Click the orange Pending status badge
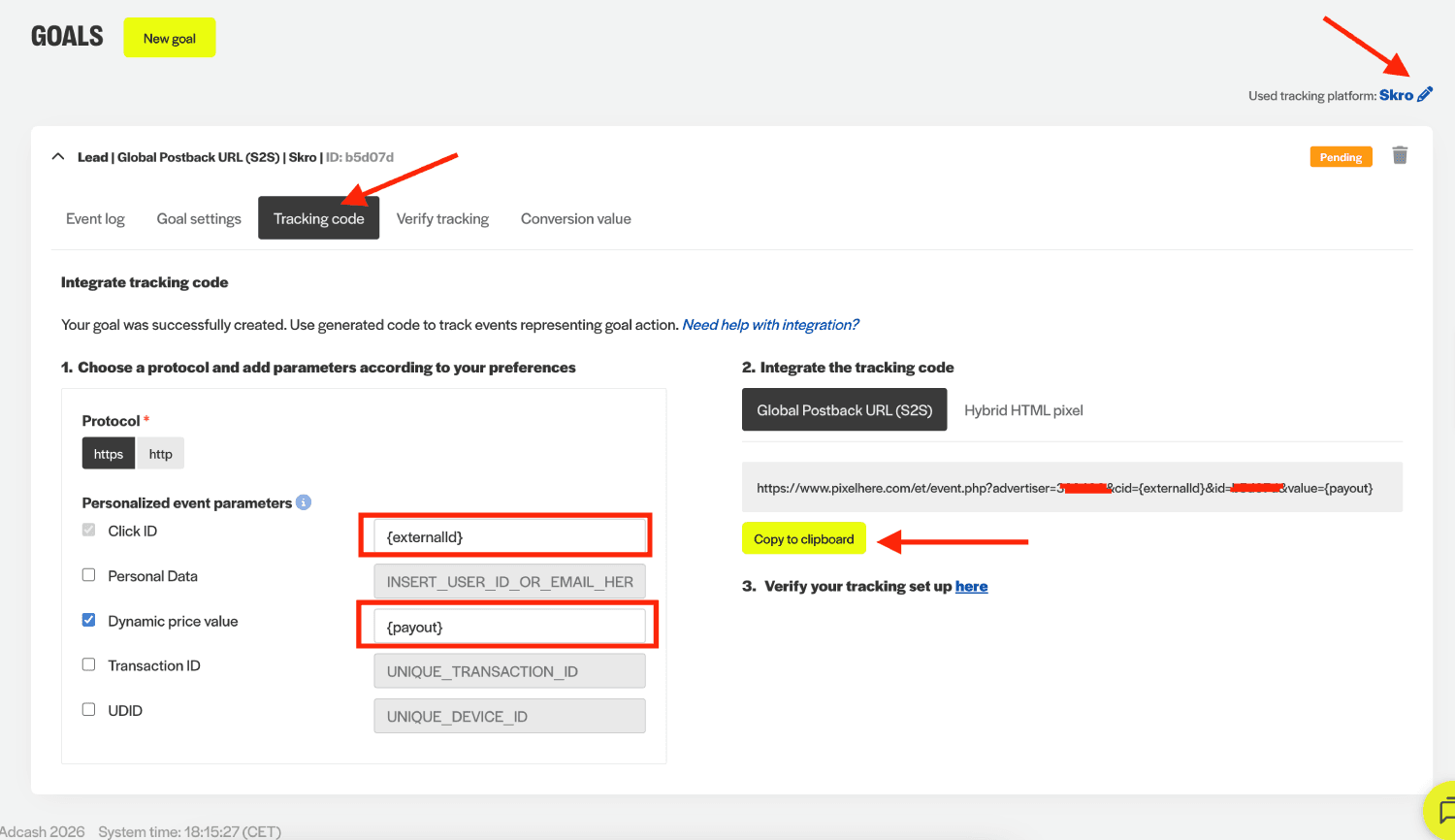 1341,157
